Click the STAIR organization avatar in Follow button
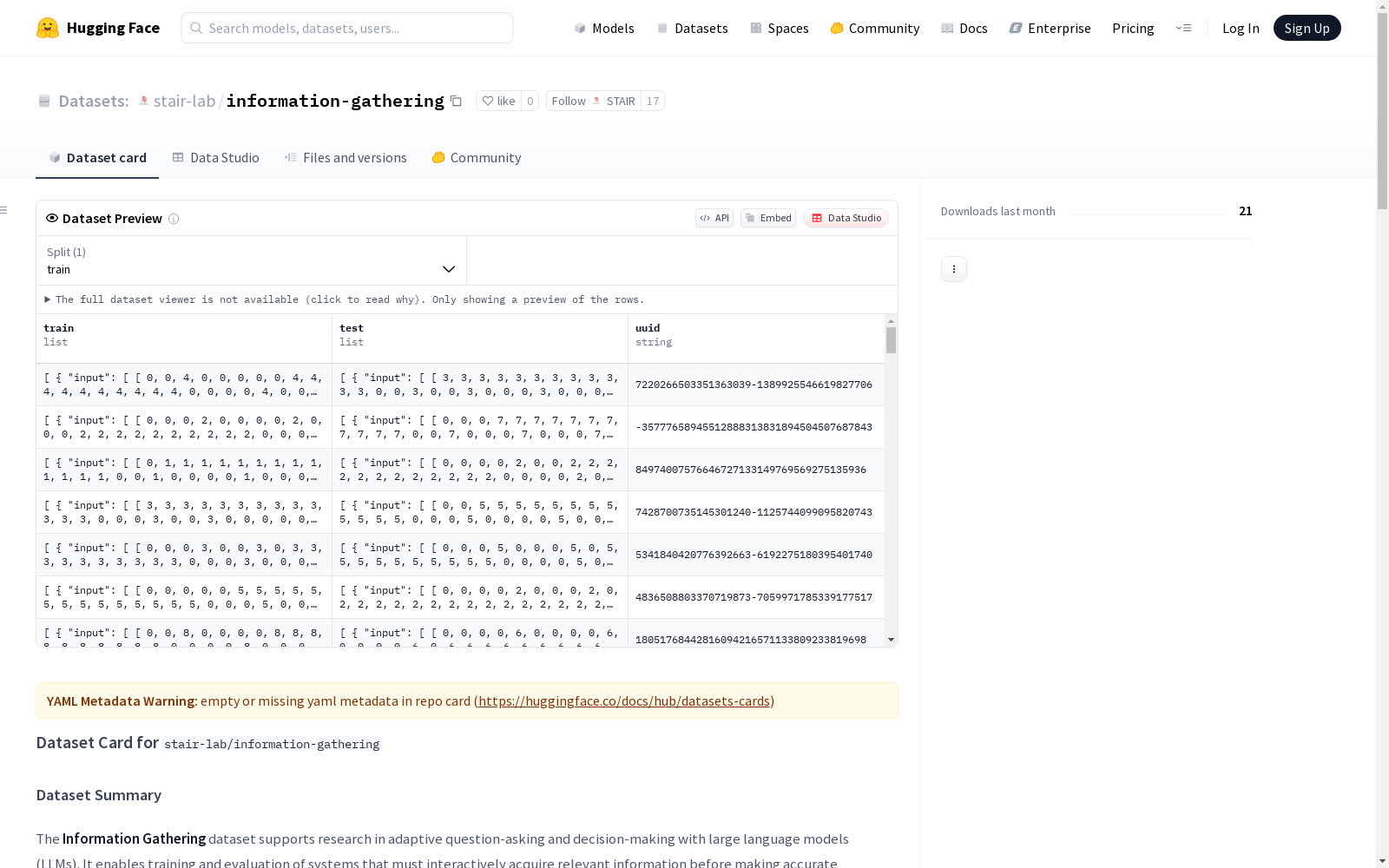Screen dimensions: 1389x868 596,101
